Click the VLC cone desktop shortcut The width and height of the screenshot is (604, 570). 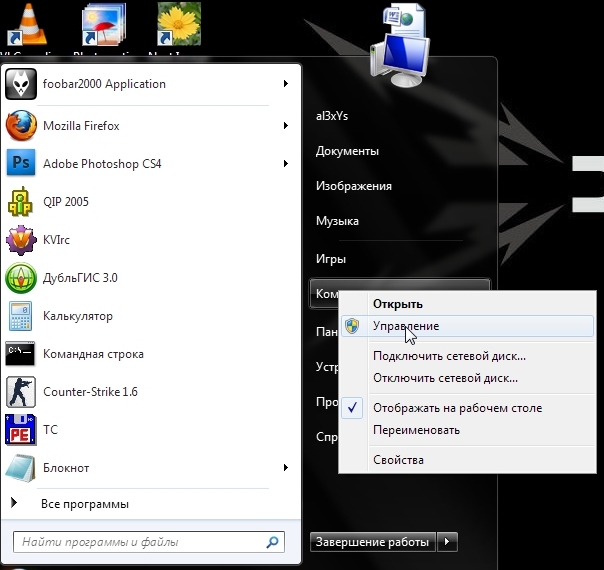(27, 24)
